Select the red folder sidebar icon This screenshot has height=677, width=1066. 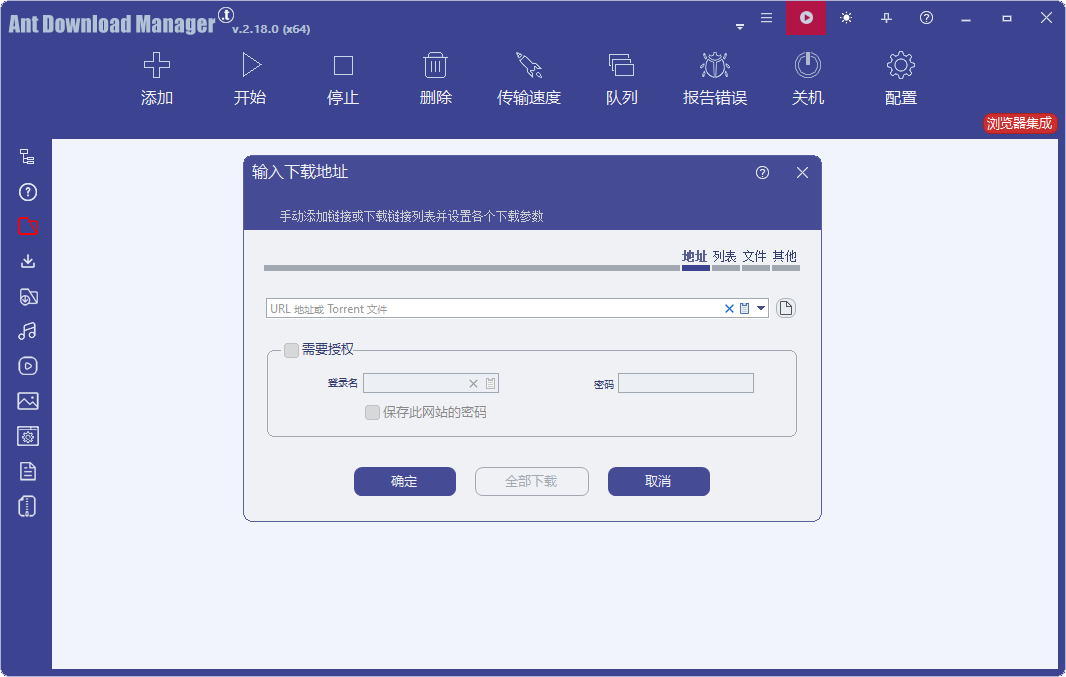(x=27, y=226)
